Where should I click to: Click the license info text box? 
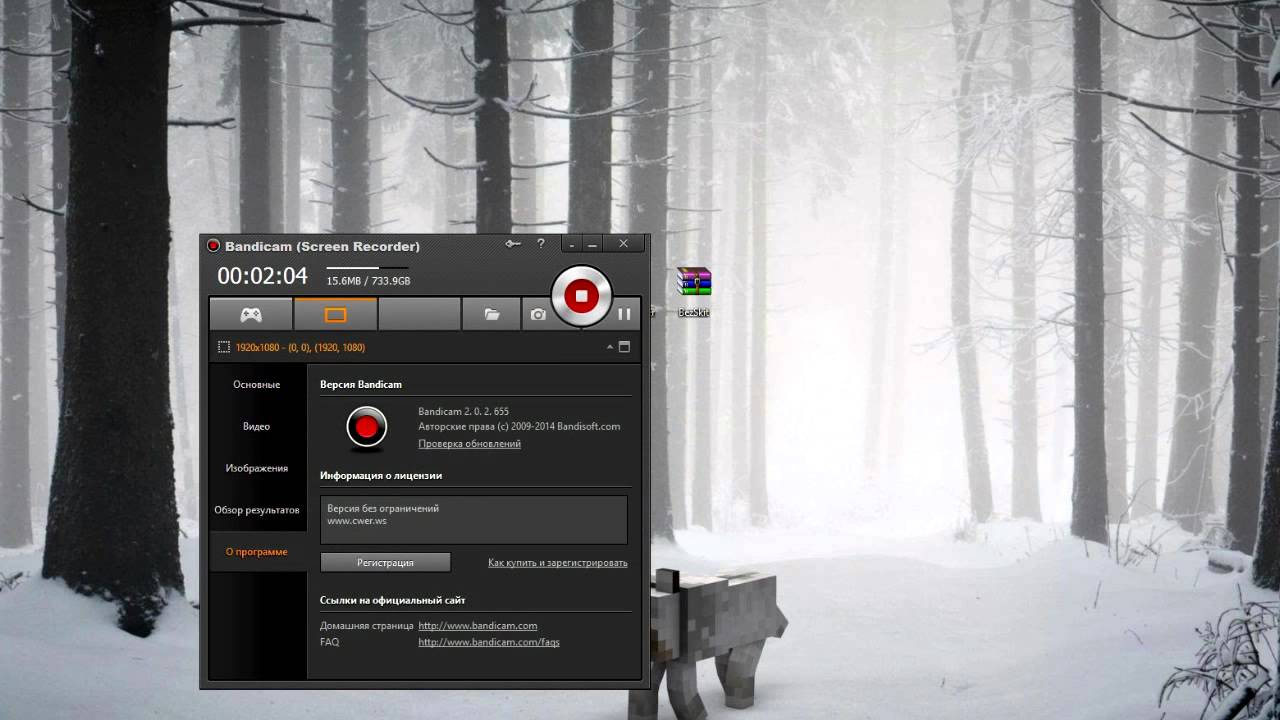tap(474, 520)
